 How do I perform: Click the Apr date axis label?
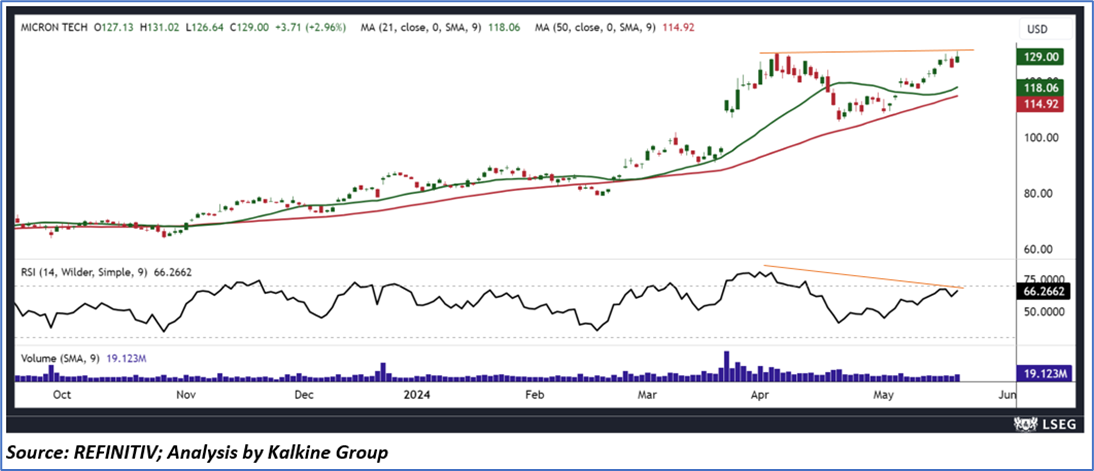pyautogui.click(x=760, y=395)
